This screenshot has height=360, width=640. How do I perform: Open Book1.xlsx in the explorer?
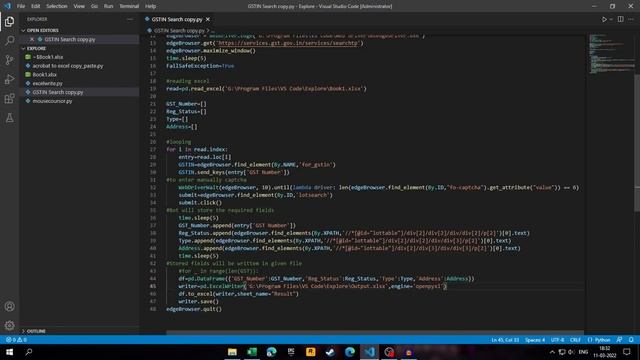point(44,74)
